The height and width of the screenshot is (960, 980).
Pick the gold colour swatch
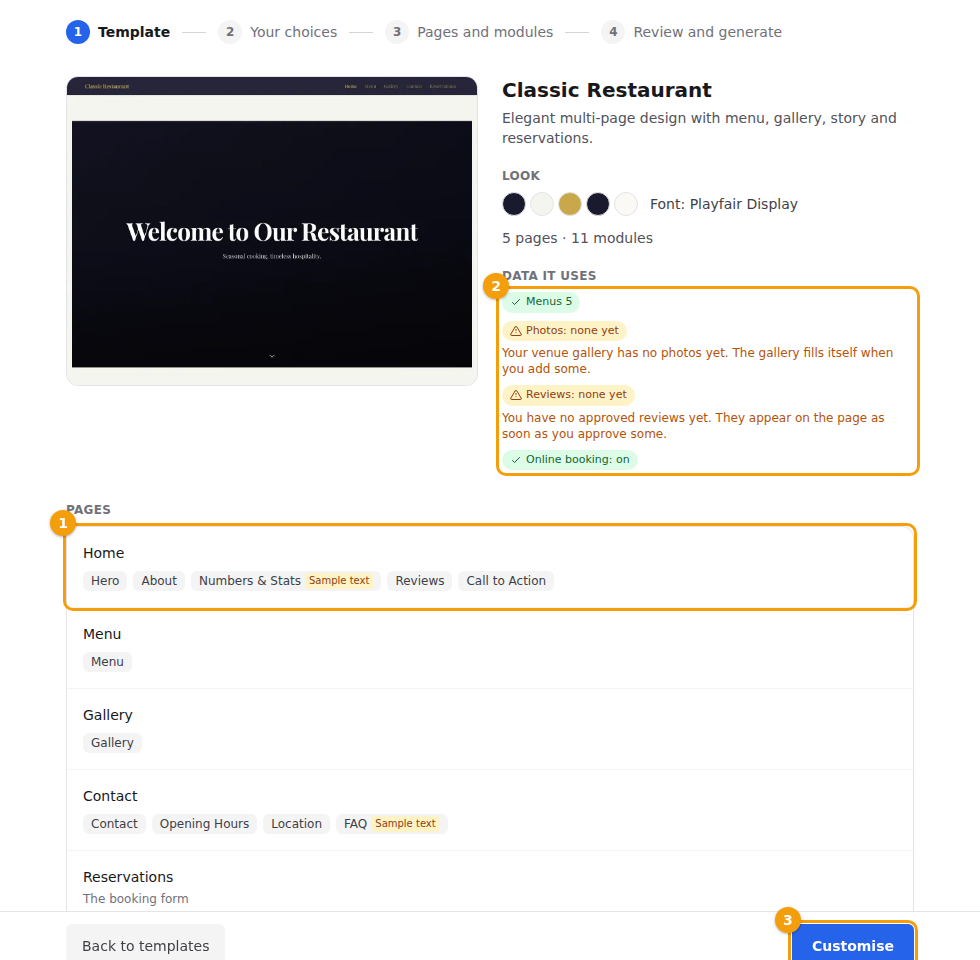click(569, 204)
